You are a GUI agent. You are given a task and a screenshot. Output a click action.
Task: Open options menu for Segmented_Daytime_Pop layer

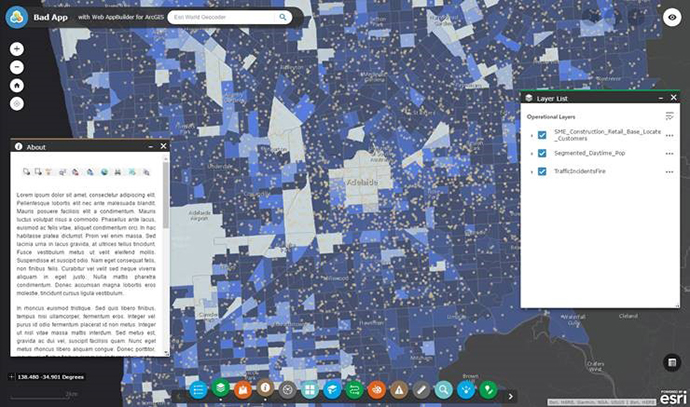click(x=669, y=154)
